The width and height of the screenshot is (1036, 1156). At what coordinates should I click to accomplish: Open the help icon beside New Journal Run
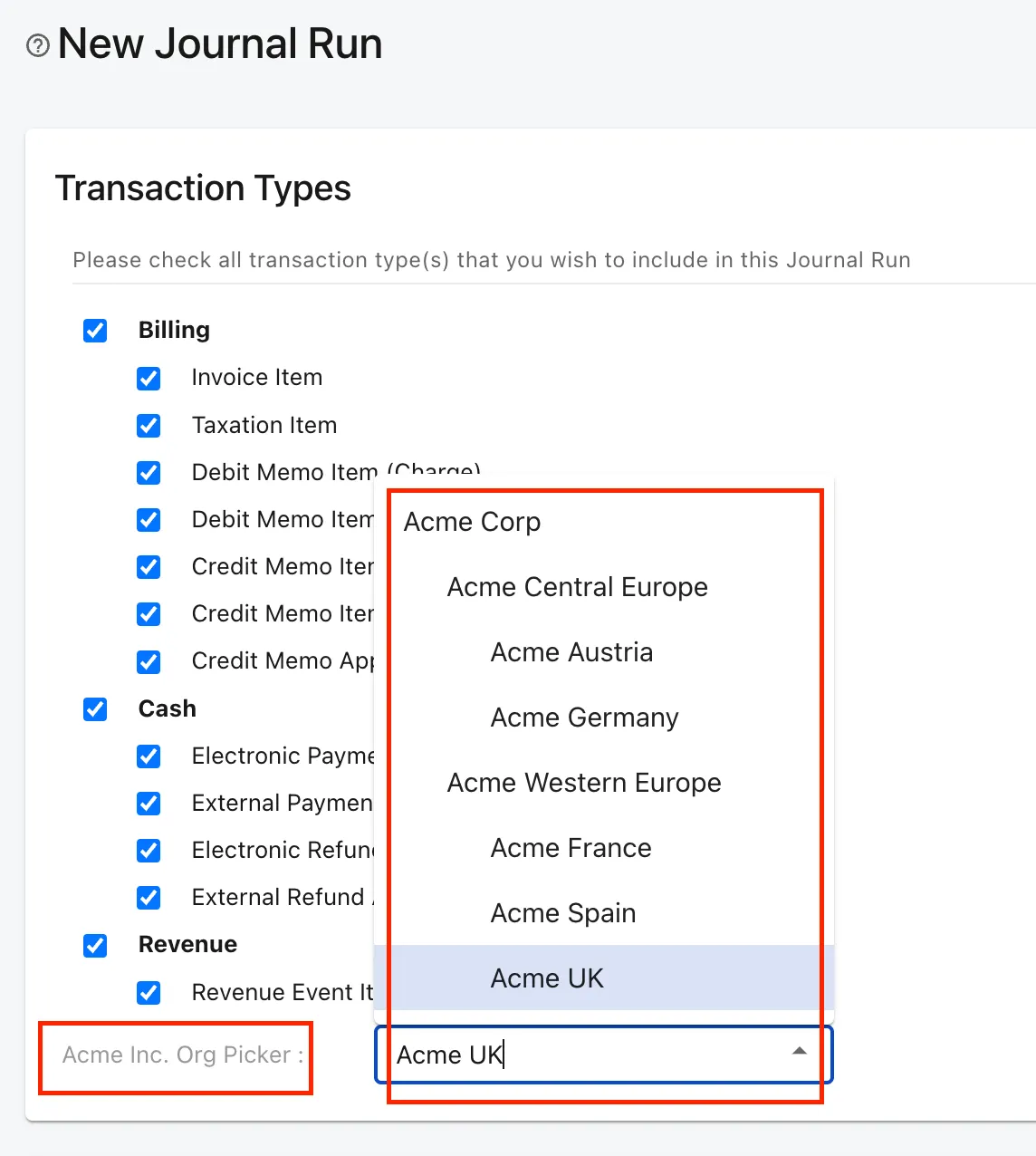point(38,45)
